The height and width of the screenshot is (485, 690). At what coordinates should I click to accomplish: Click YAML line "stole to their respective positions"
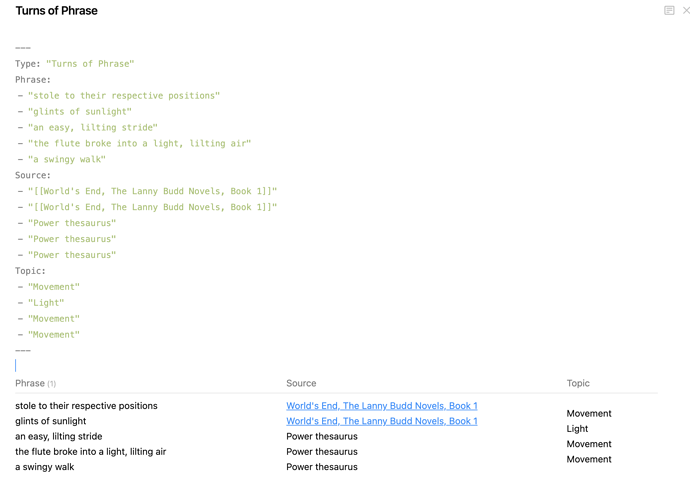click(119, 96)
